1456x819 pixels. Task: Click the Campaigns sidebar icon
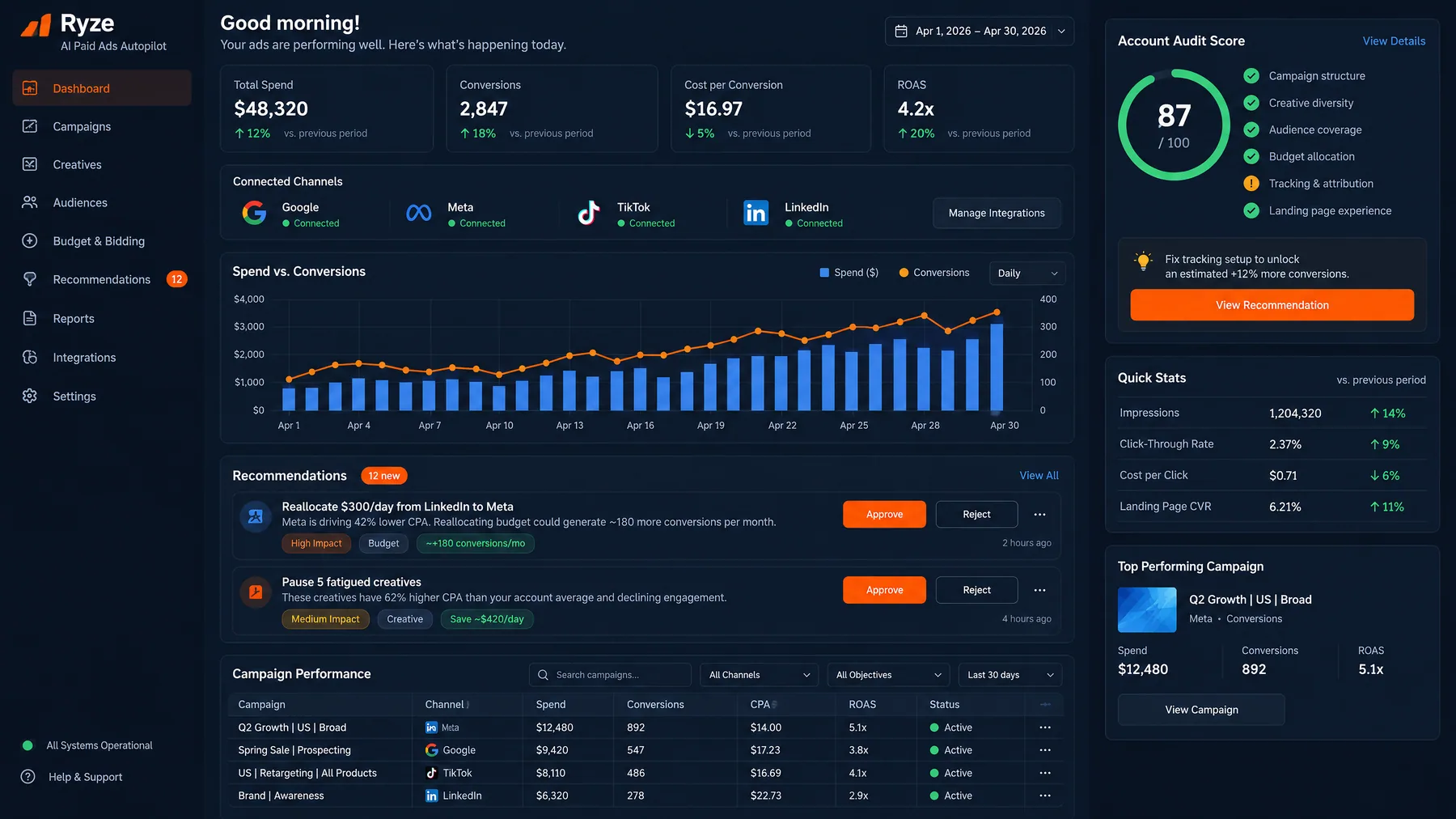[x=30, y=126]
